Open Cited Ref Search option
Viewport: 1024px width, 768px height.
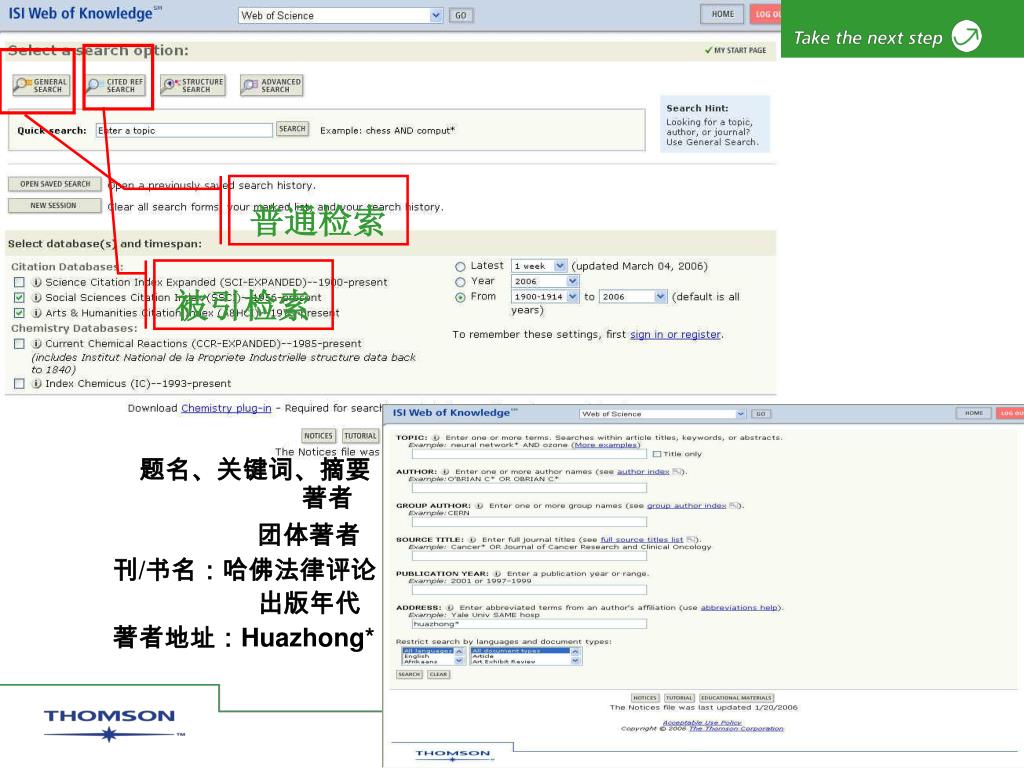pos(115,85)
